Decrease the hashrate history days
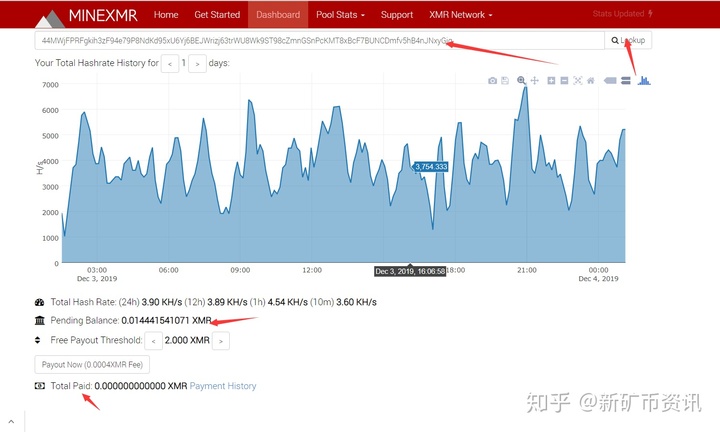The image size is (720, 432). 170,63
